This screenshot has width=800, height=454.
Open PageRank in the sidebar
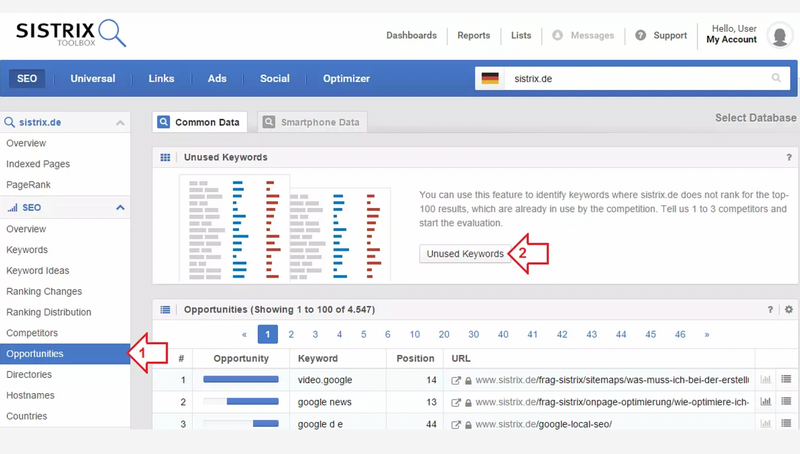pyautogui.click(x=29, y=185)
